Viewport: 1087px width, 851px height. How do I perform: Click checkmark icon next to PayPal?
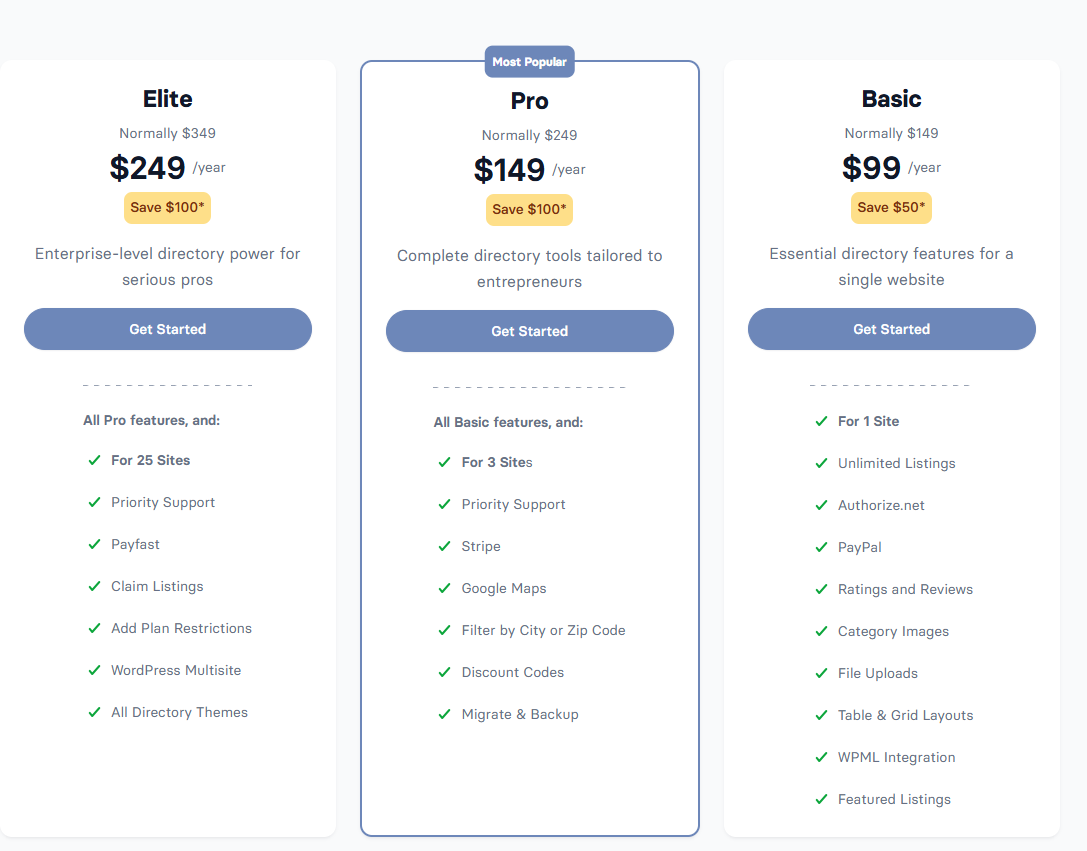[x=821, y=547]
